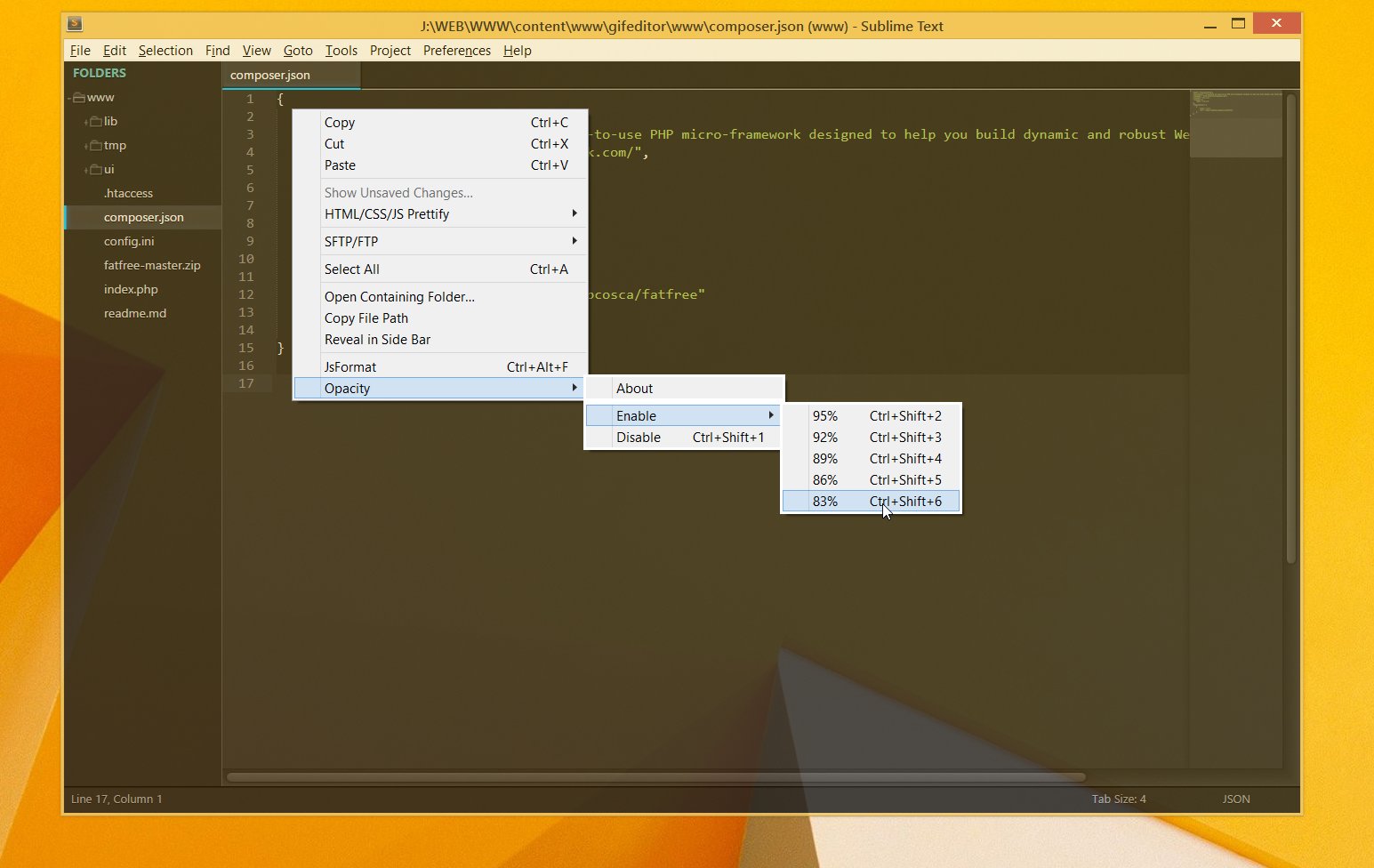The image size is (1374, 868).
Task: Click the lib folder icon in sidebar
Action: click(x=96, y=122)
